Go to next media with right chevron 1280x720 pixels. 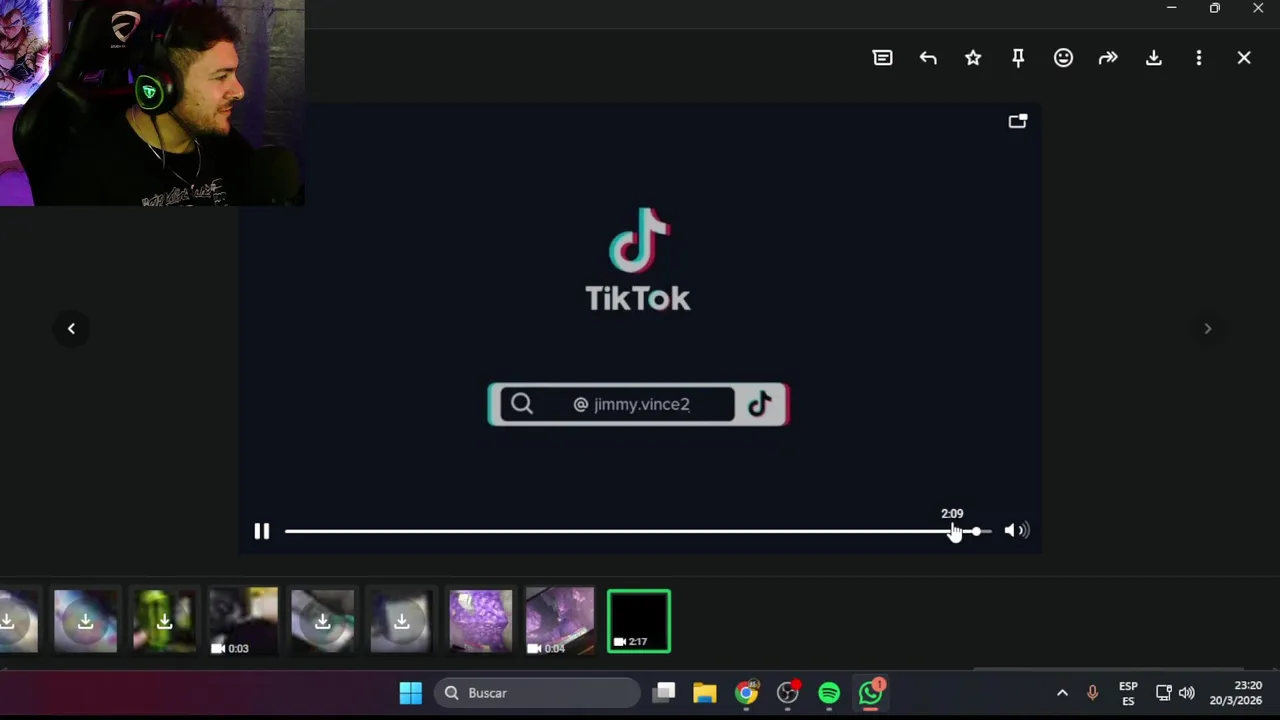tap(1207, 328)
